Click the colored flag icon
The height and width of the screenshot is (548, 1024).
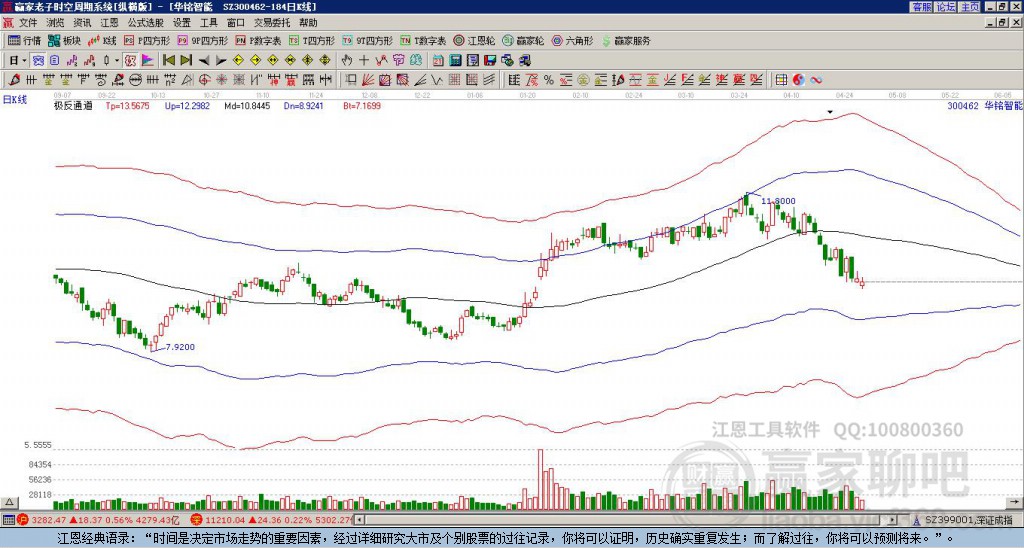[148, 61]
